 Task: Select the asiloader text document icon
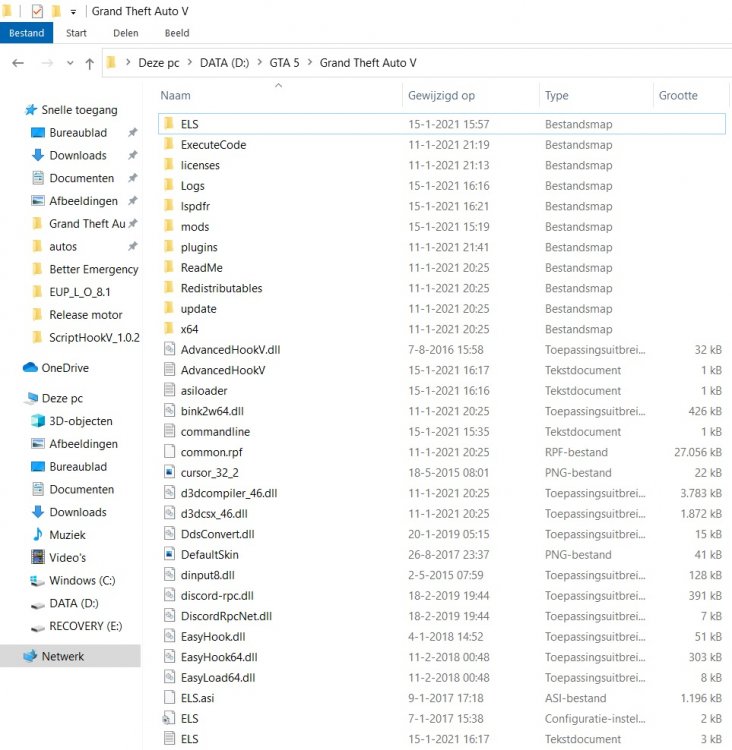pos(169,390)
